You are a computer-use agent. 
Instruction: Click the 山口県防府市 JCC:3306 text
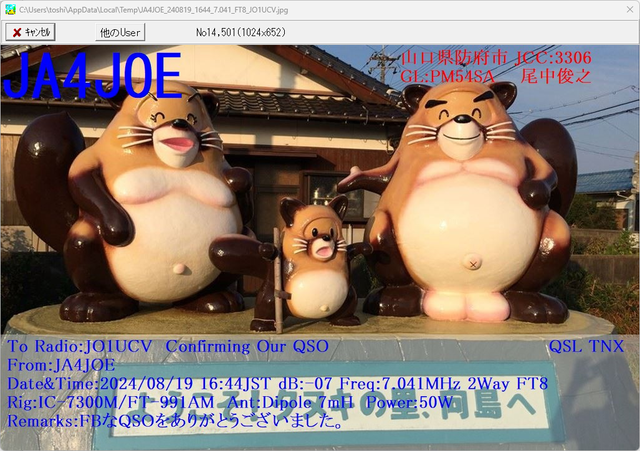coord(496,58)
